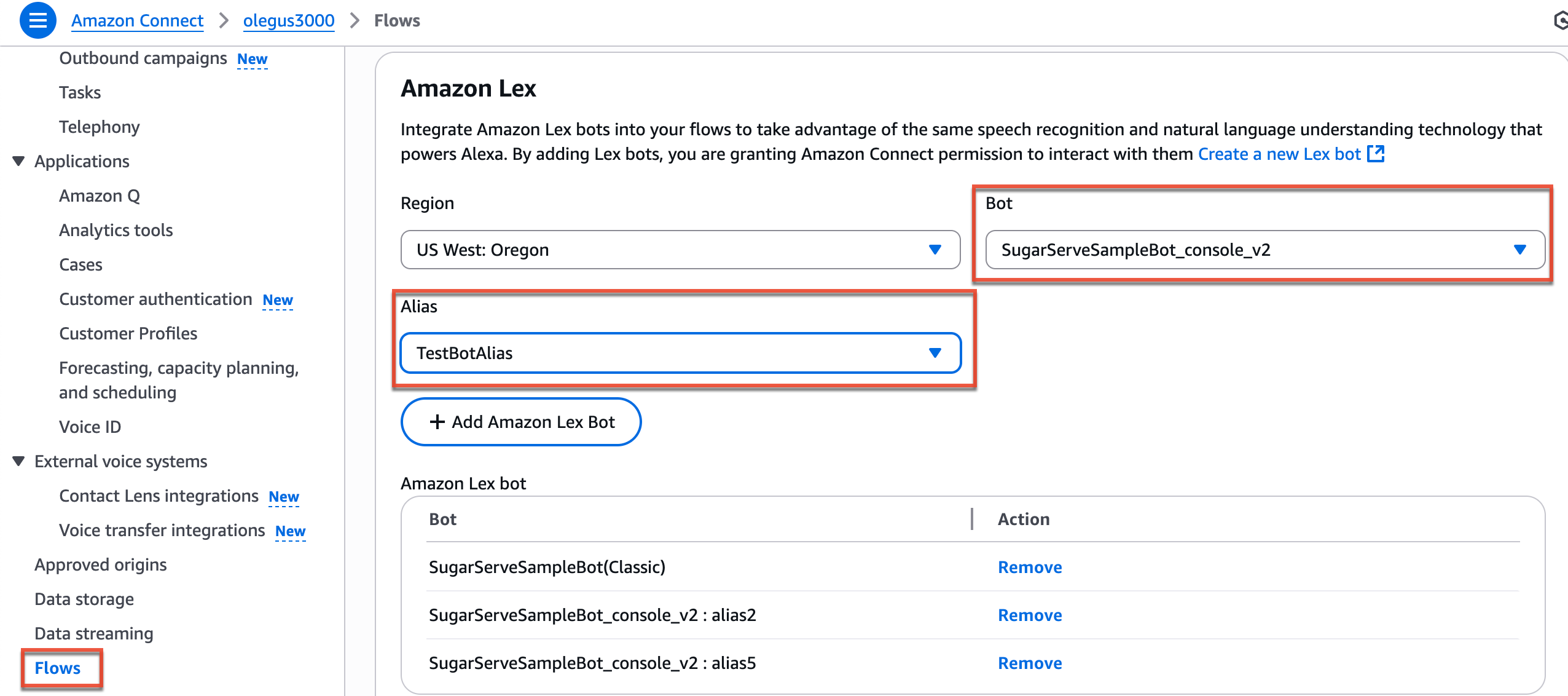Click the Amazon Lex section heading
Screen dimensions: 1568x696
(x=468, y=89)
